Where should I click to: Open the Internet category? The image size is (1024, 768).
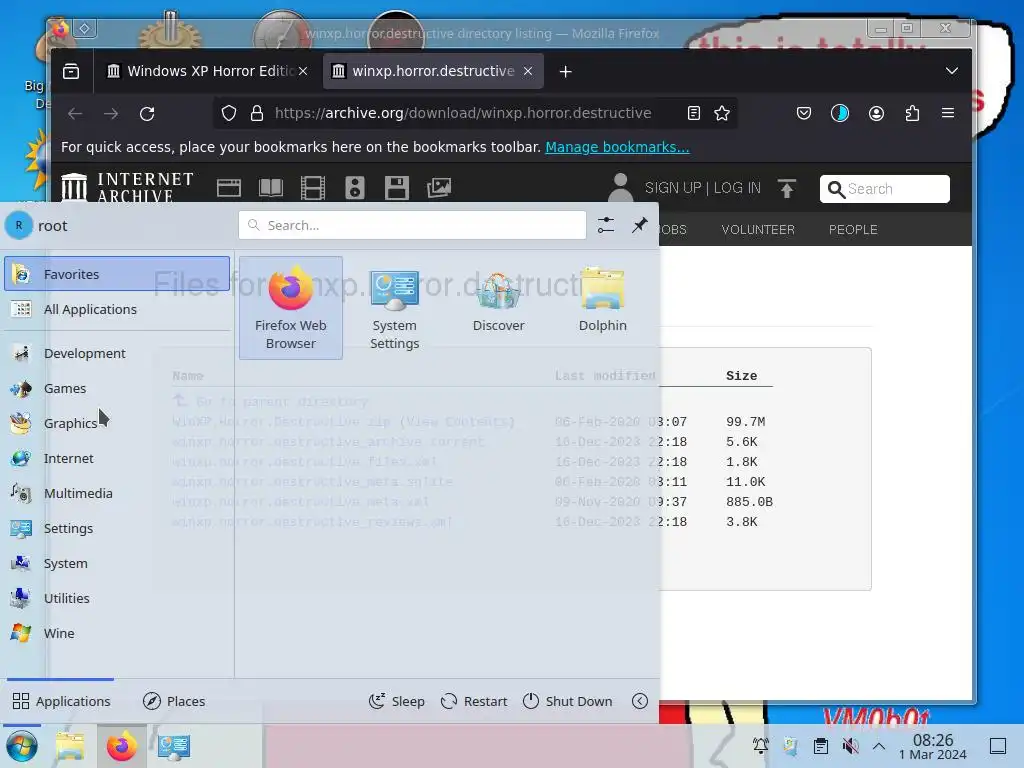tap(117, 458)
